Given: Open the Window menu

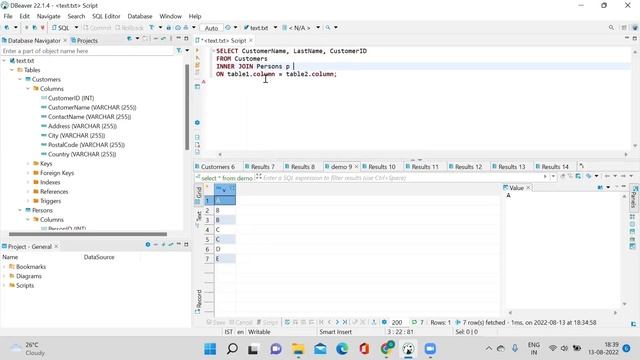Looking at the screenshot, I should (x=170, y=16).
